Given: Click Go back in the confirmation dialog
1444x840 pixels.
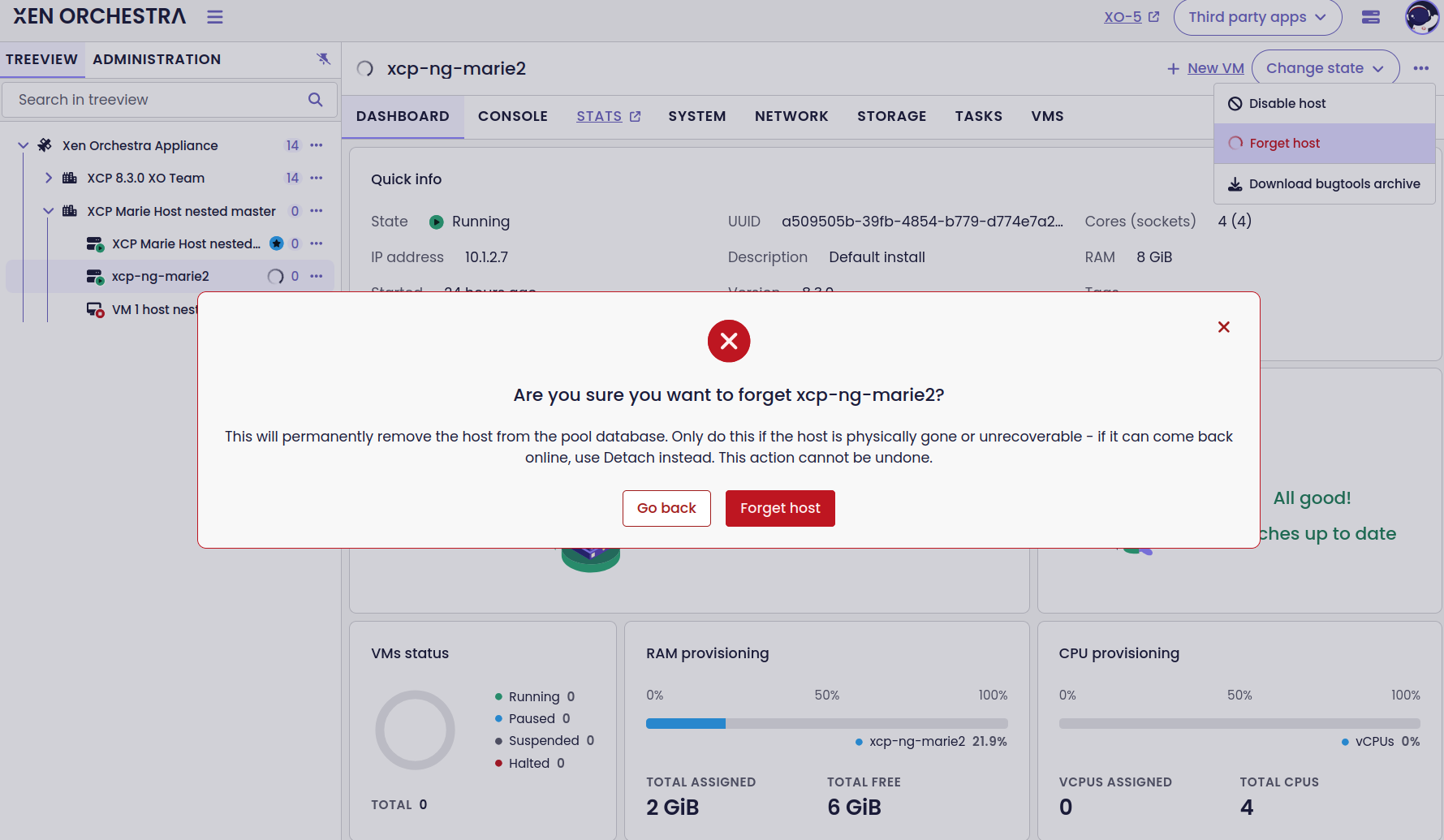Looking at the screenshot, I should (666, 508).
